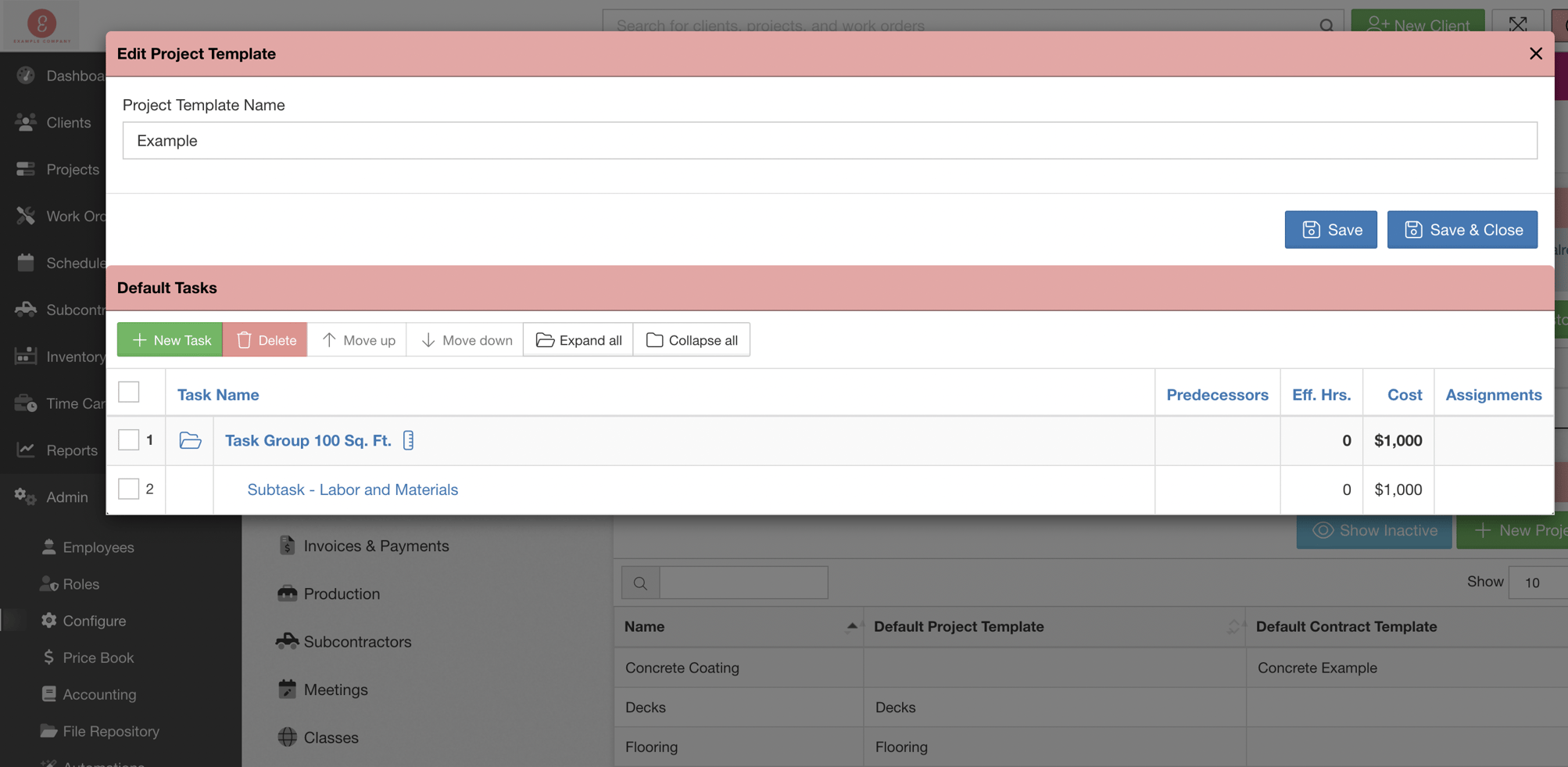Click the Save & Close button
Viewport: 1568px width, 767px height.
point(1462,229)
